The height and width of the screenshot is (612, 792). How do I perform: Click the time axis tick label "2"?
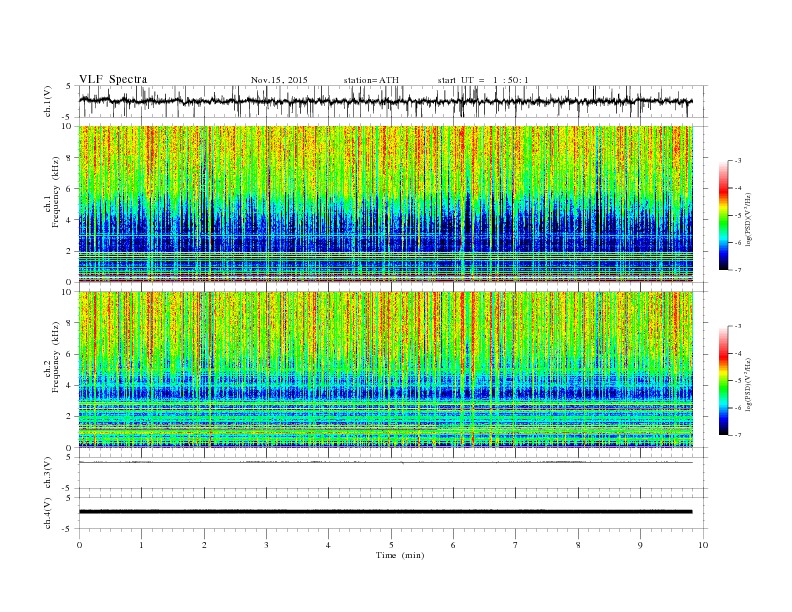tap(204, 545)
